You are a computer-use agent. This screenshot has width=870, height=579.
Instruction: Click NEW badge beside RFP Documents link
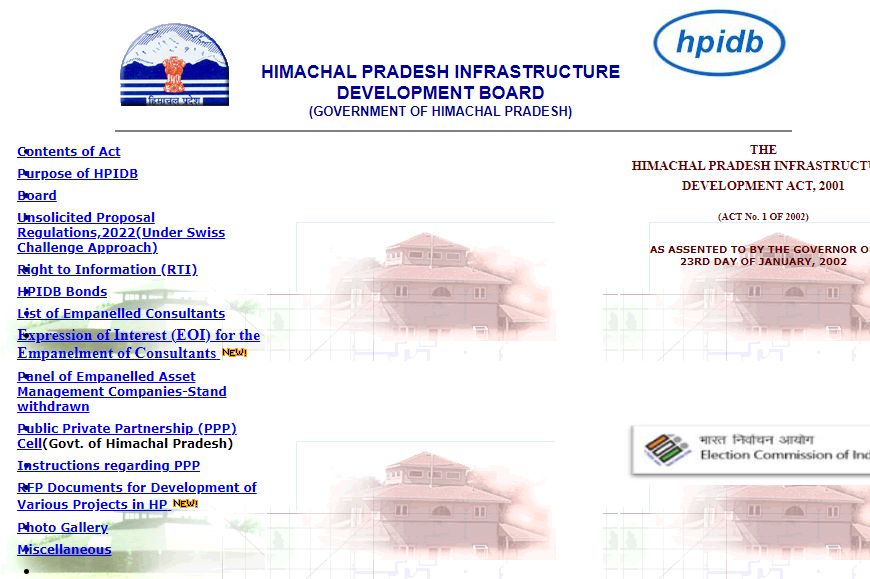coord(185,504)
